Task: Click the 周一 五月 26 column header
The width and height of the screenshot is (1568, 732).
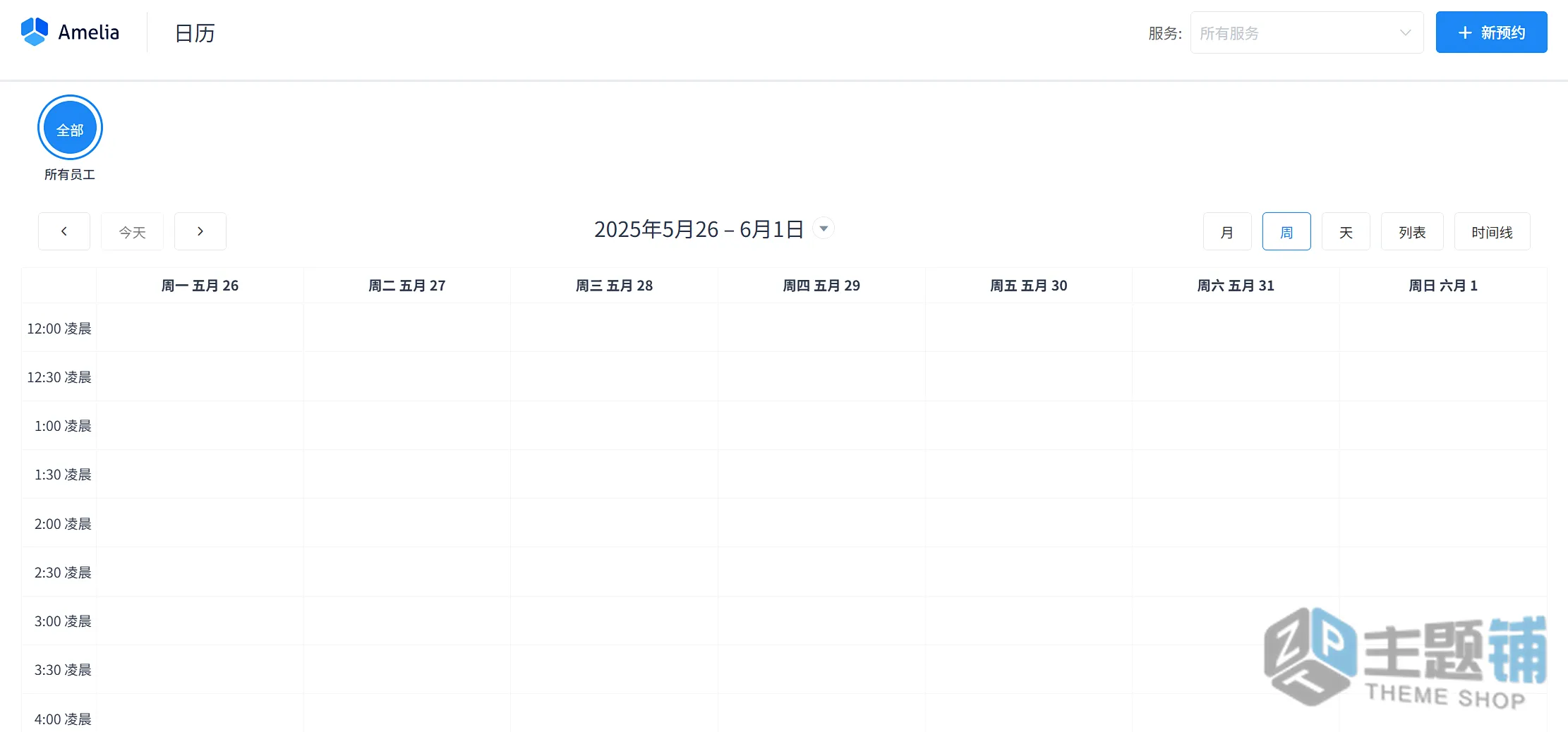Action: click(x=200, y=286)
